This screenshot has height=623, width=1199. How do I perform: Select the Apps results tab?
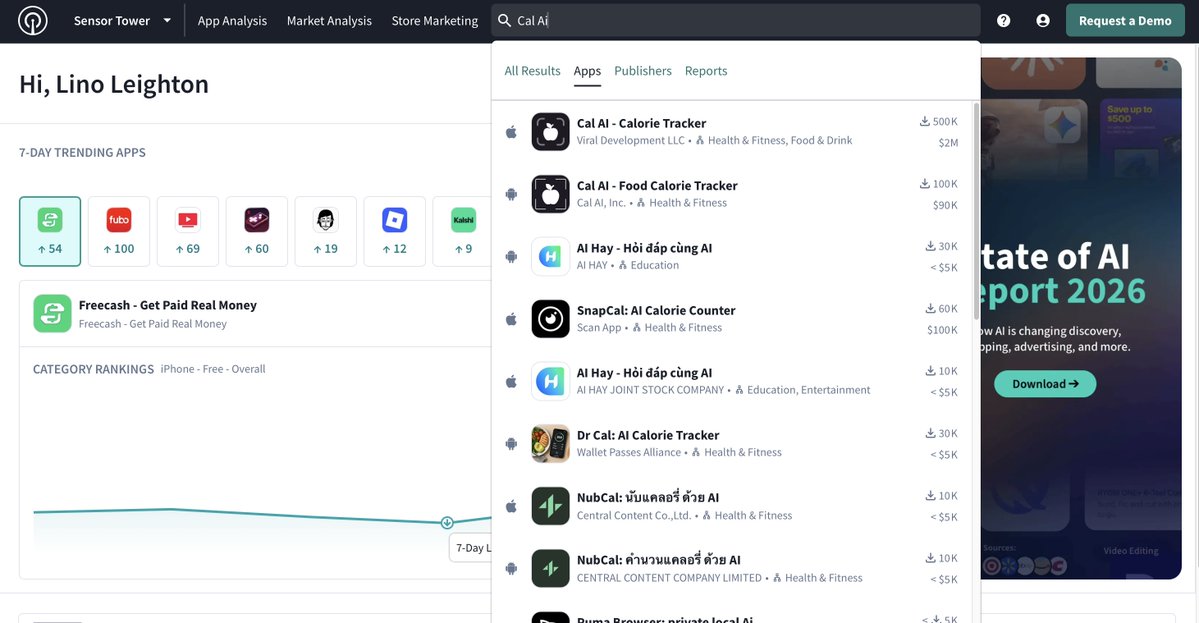pos(587,71)
